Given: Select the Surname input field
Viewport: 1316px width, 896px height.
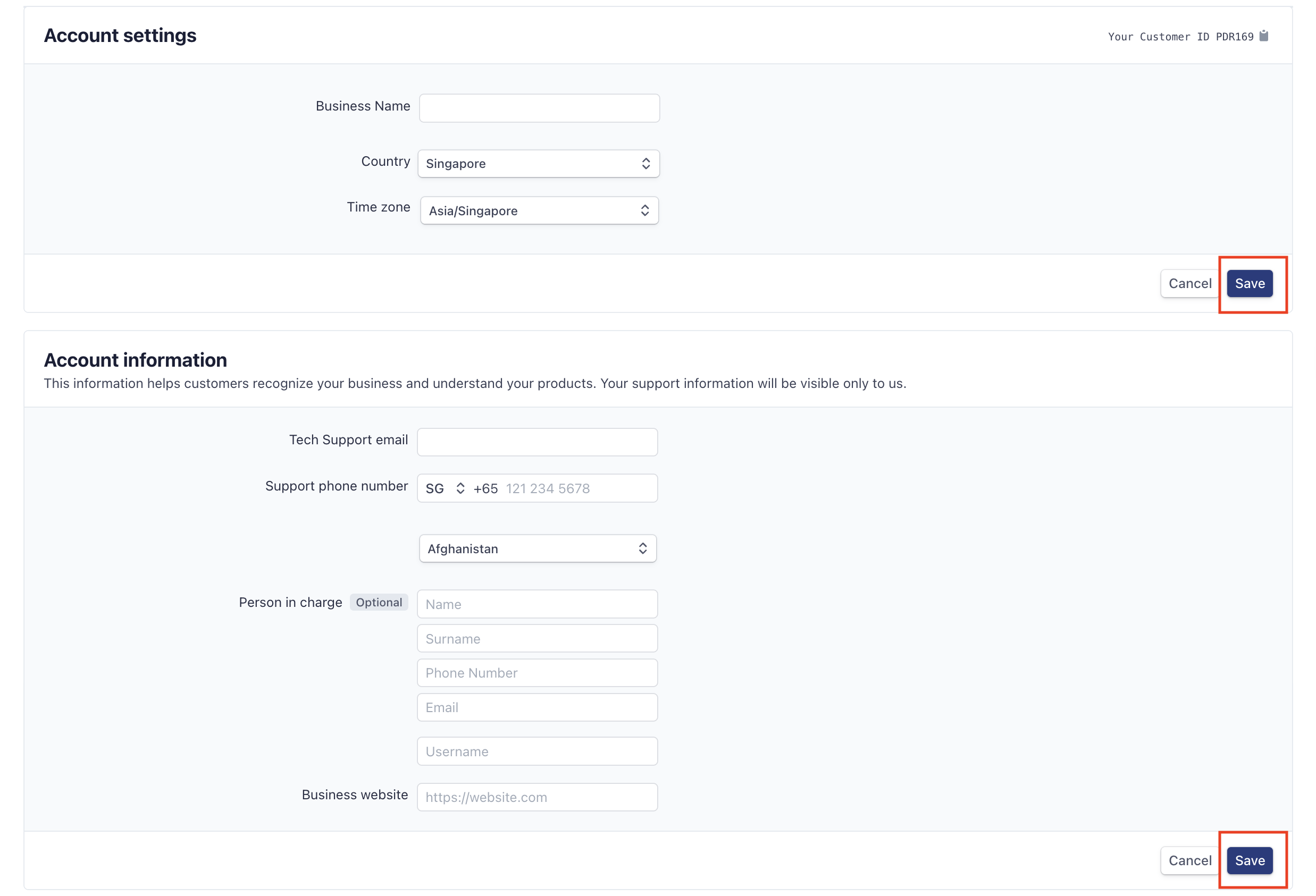Looking at the screenshot, I should [537, 638].
